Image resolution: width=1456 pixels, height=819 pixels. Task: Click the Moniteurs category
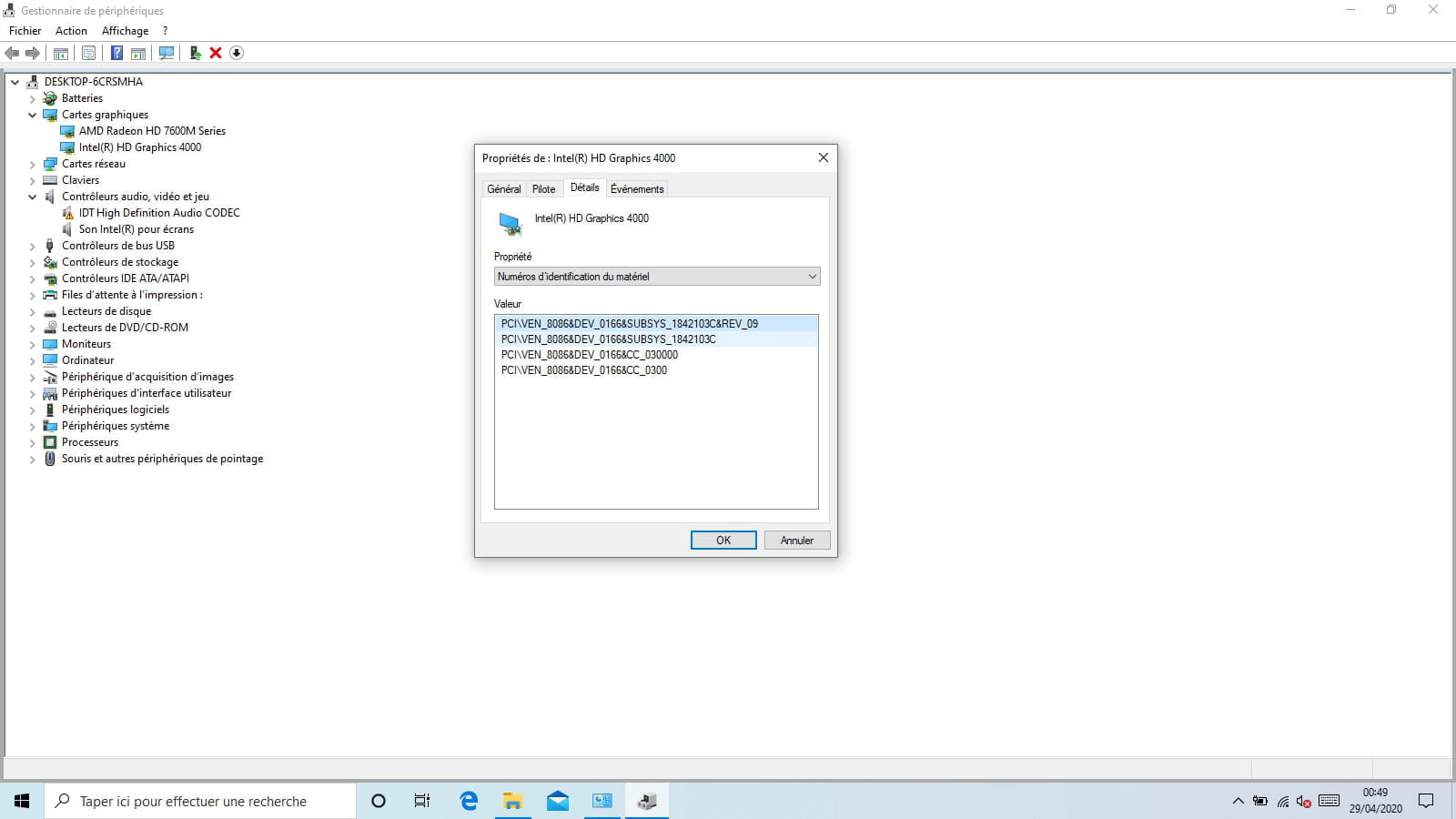pos(86,344)
